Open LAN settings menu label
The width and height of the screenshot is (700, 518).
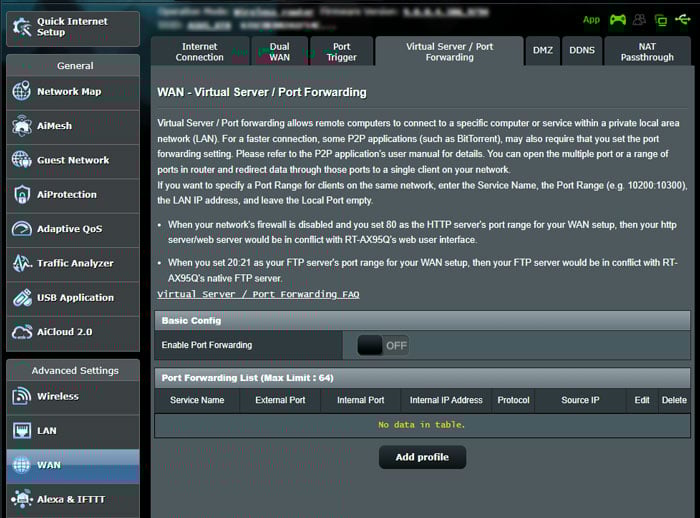(47, 431)
